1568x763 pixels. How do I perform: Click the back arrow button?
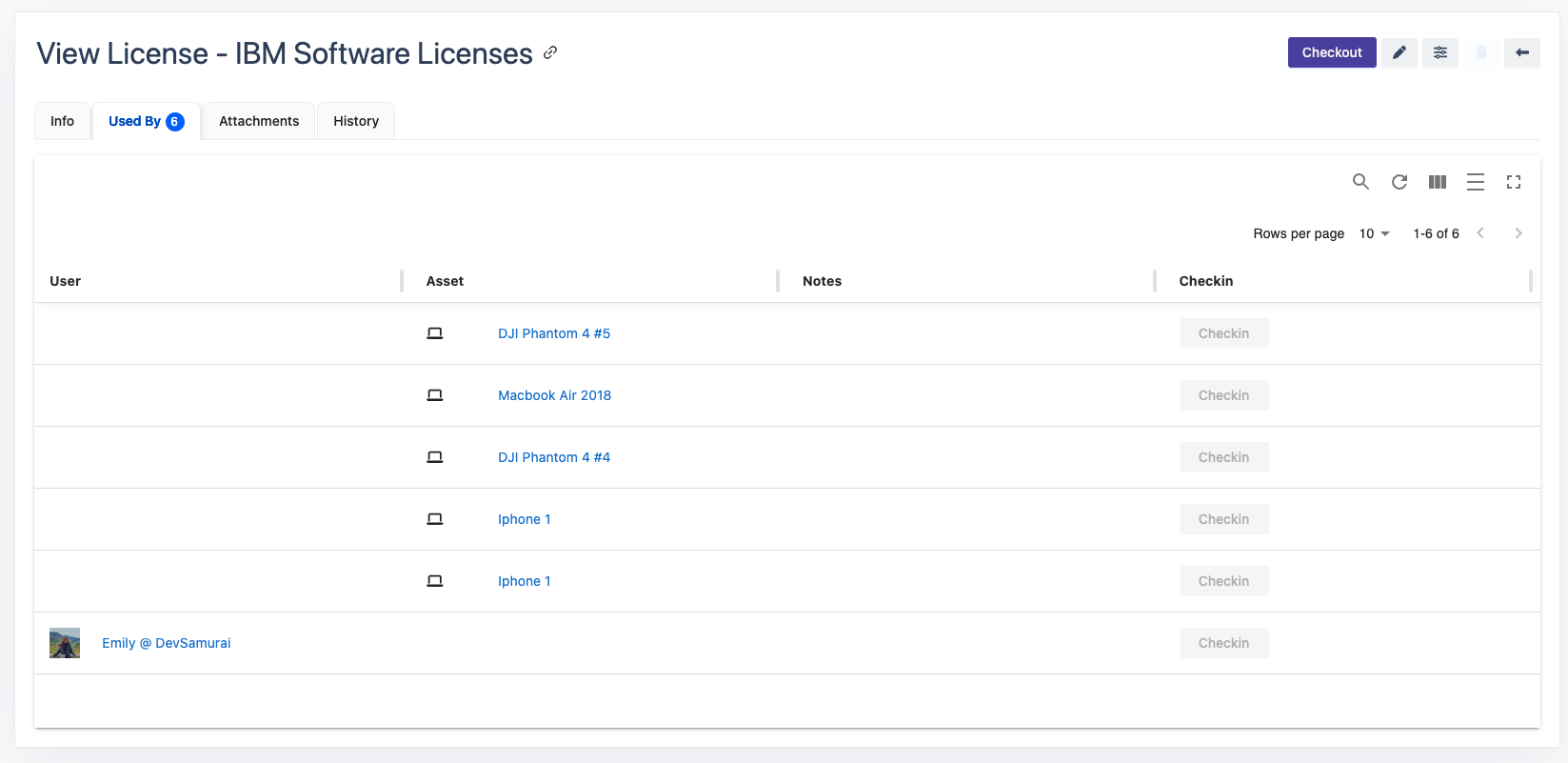point(1521,53)
